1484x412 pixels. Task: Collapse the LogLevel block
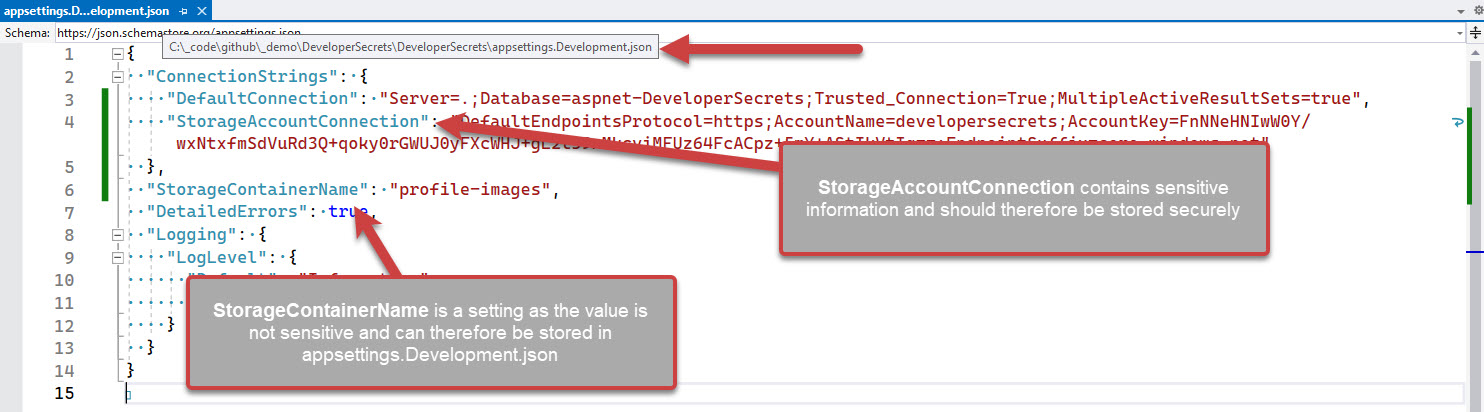point(118,258)
